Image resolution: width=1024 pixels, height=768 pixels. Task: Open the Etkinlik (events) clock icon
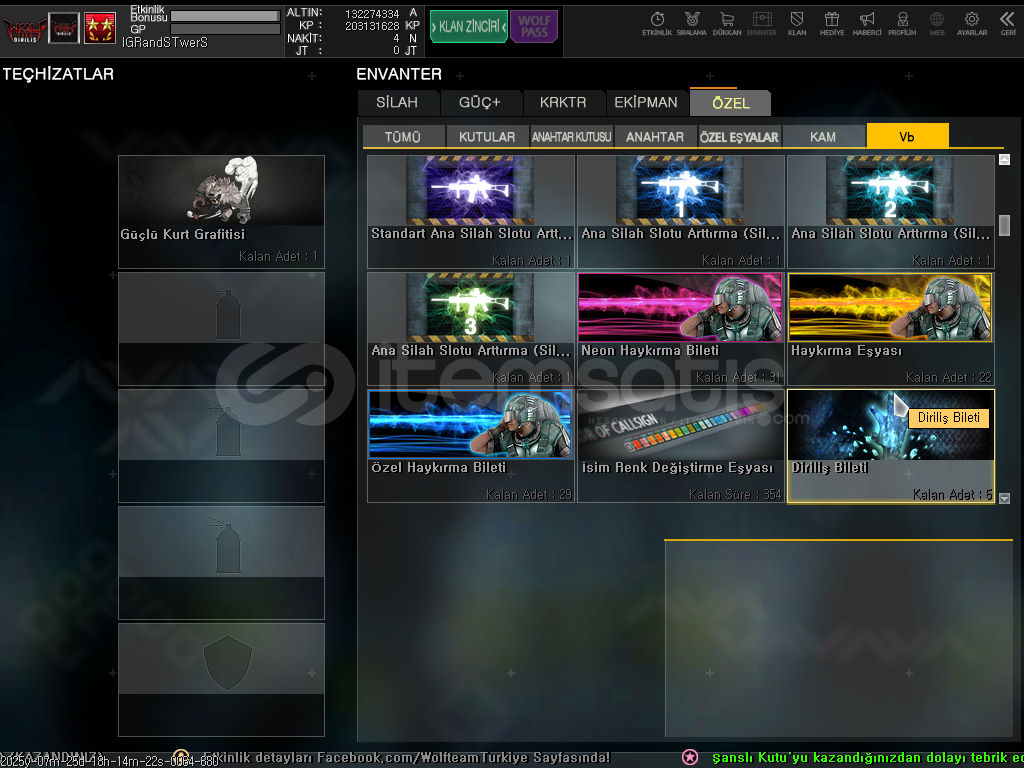click(x=657, y=24)
